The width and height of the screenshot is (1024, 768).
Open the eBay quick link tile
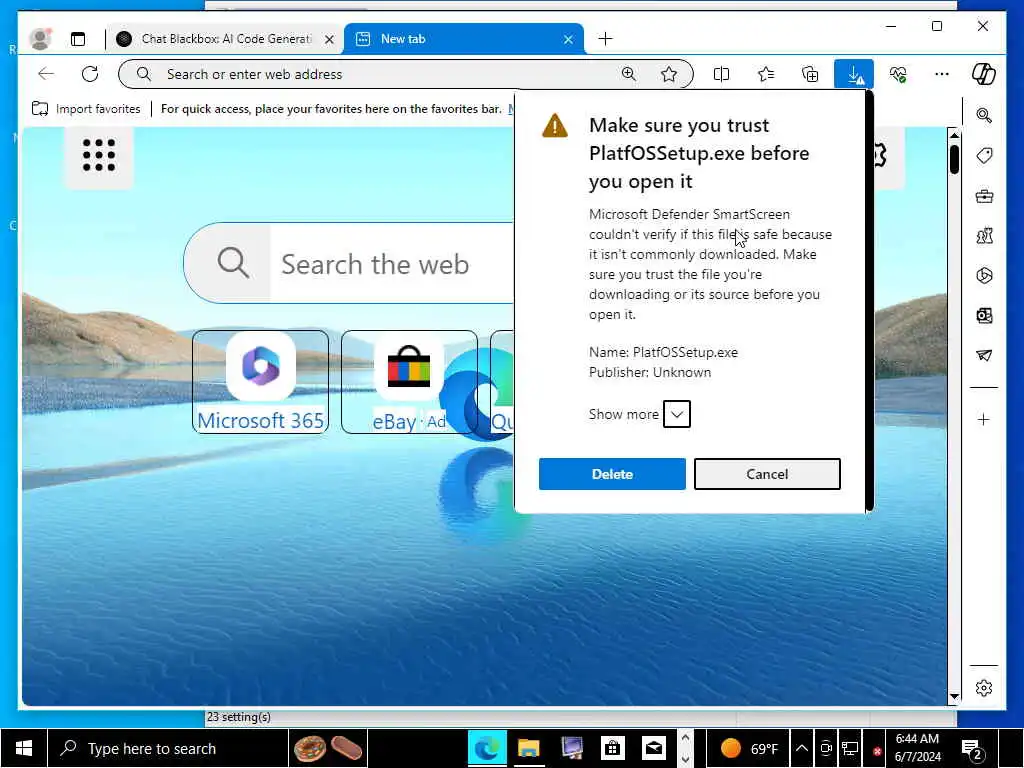(409, 382)
